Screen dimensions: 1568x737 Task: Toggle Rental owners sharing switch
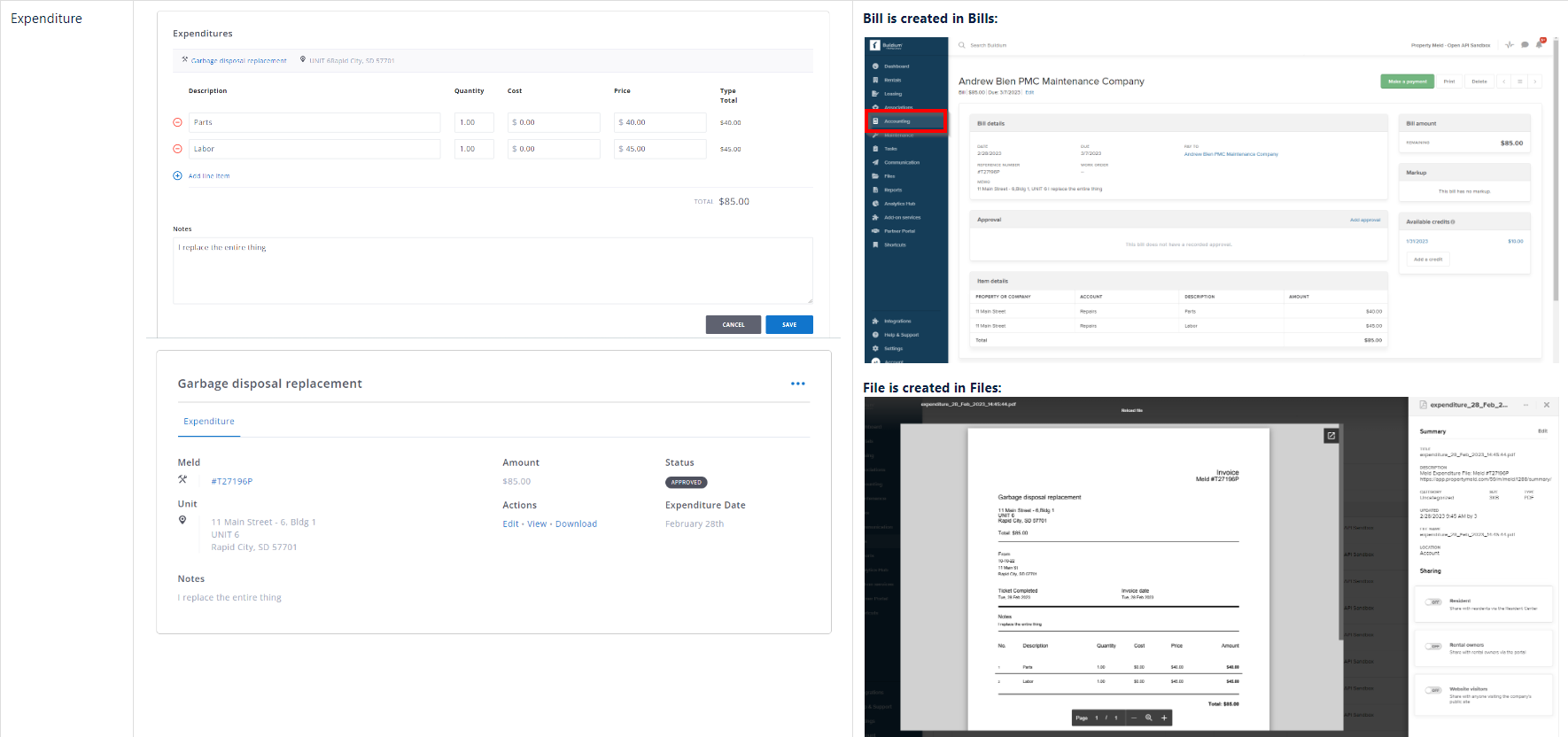[x=1433, y=647]
